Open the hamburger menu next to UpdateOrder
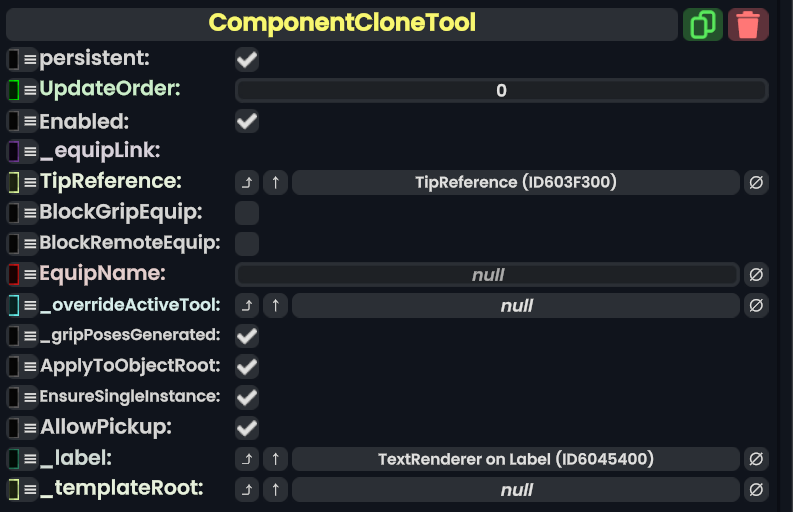Viewport: 793px width, 512px height. pyautogui.click(x=30, y=90)
